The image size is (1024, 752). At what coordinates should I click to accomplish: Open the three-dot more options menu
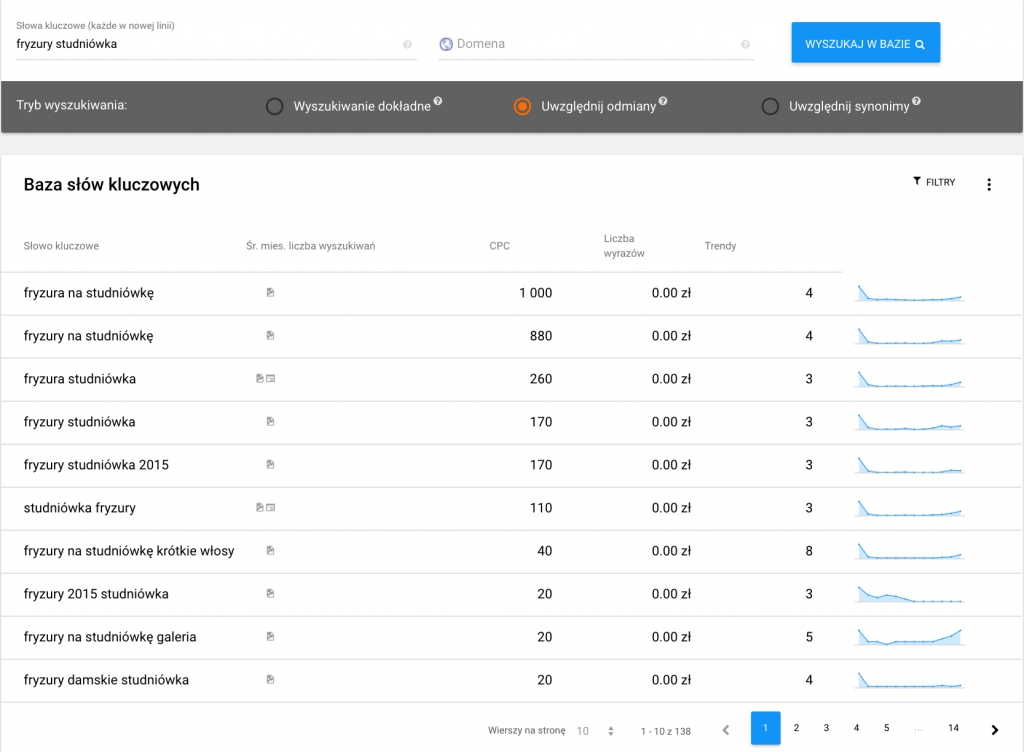(989, 184)
